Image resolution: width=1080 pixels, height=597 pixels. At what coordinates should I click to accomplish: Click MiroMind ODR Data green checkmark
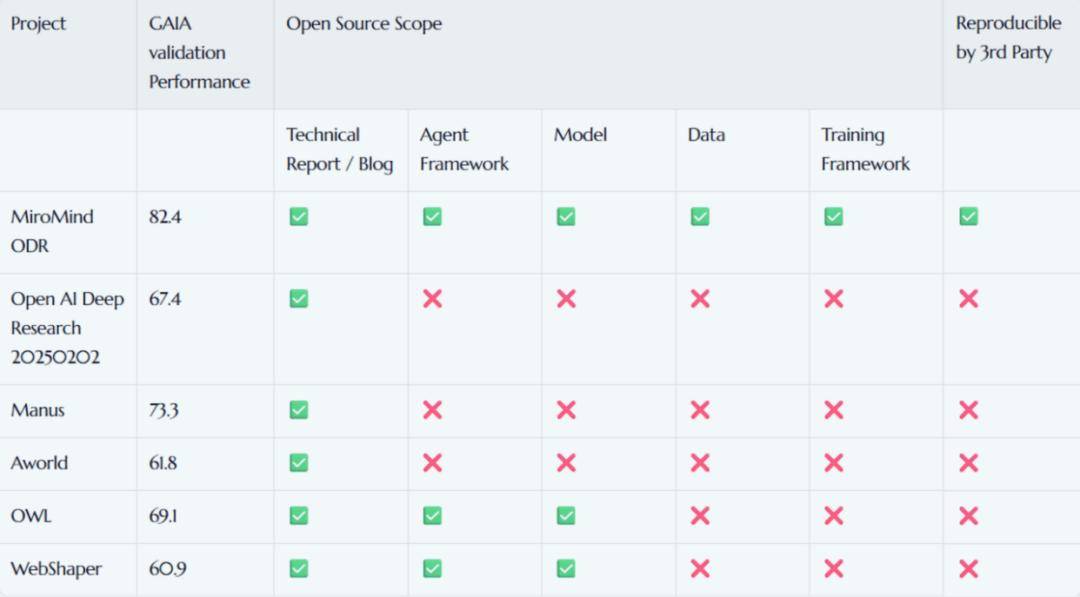[x=700, y=216]
